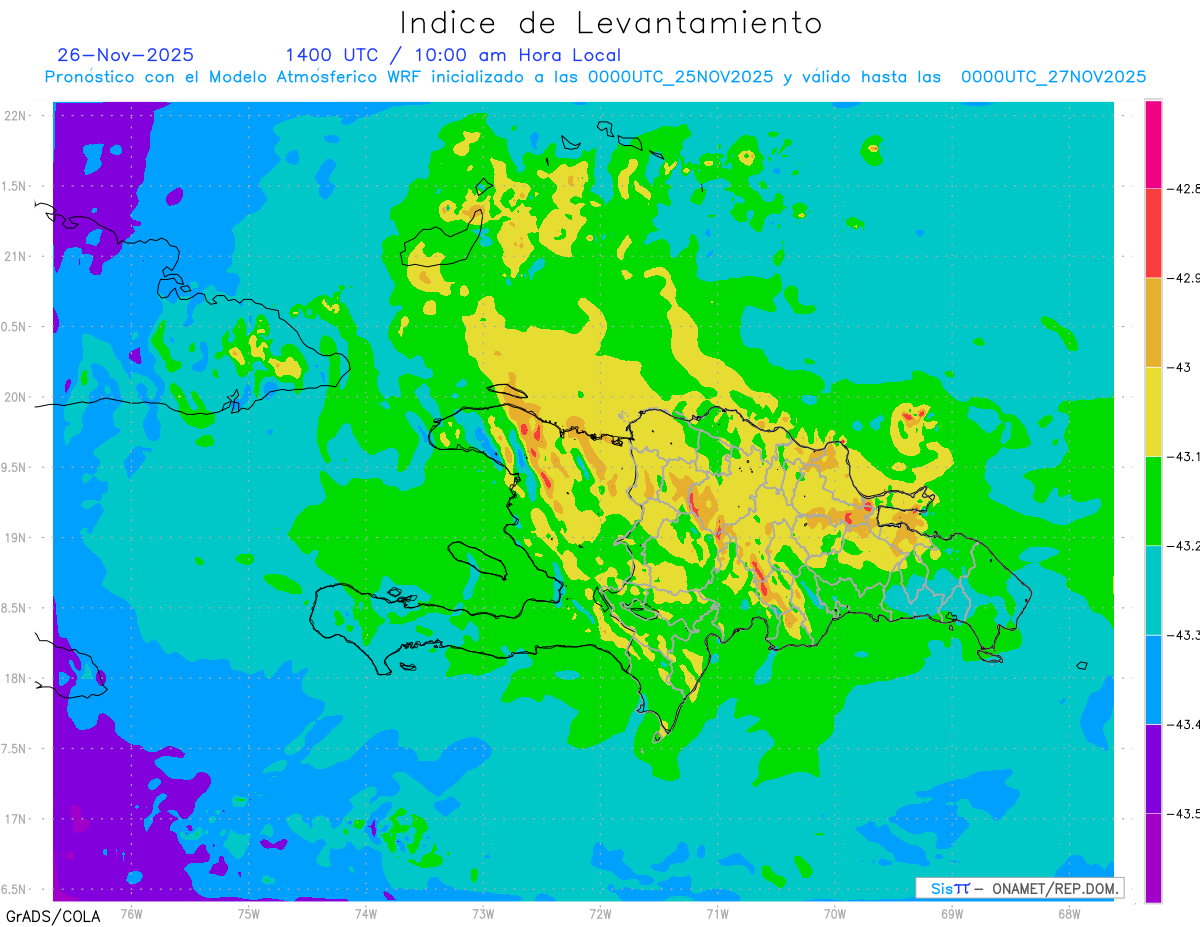Select the purple swatch in the color bar
The width and height of the screenshot is (1200, 927).
tap(1154, 768)
